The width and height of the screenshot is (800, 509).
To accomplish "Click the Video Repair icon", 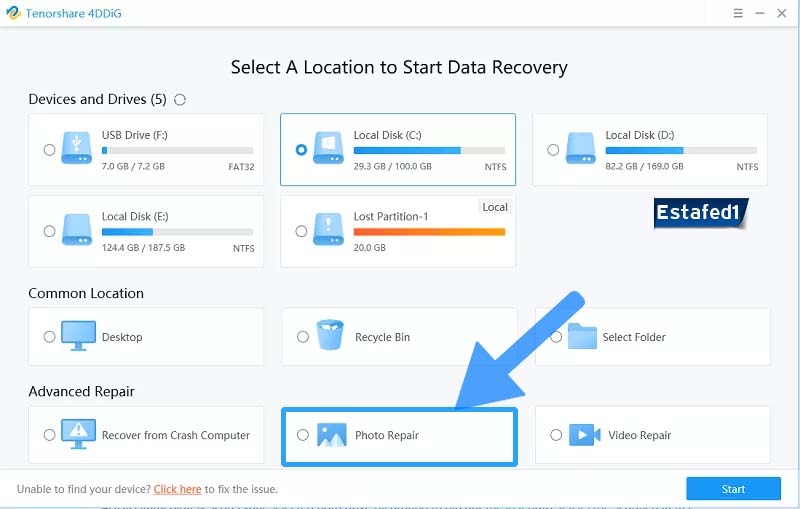I will point(582,435).
